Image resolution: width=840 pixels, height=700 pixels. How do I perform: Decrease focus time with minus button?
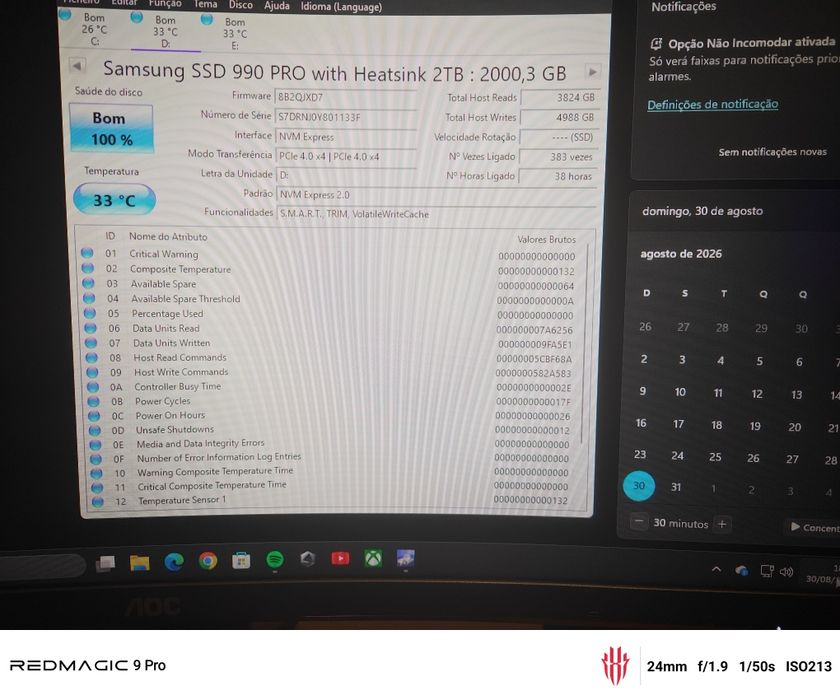click(639, 522)
